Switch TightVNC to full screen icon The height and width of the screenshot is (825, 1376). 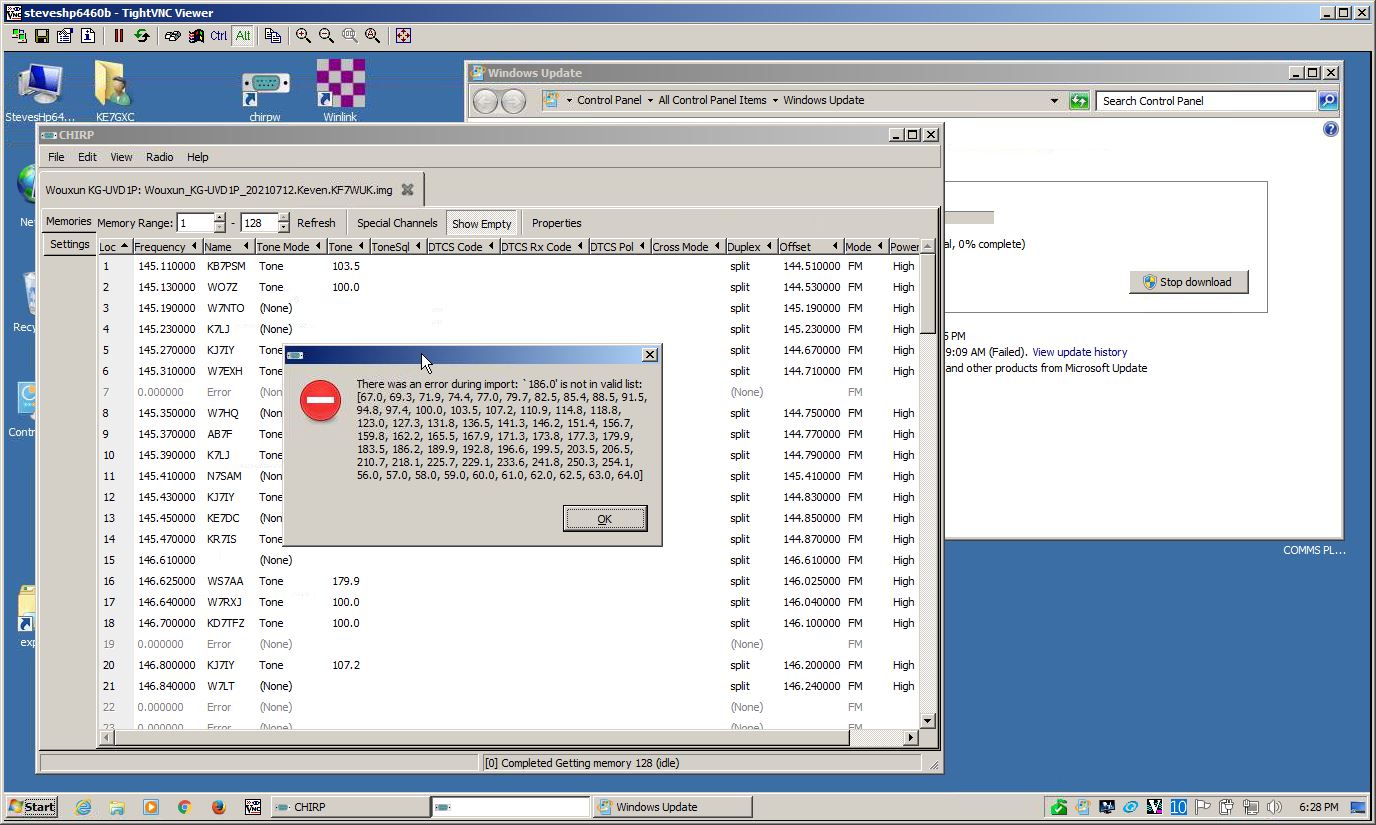click(x=404, y=35)
